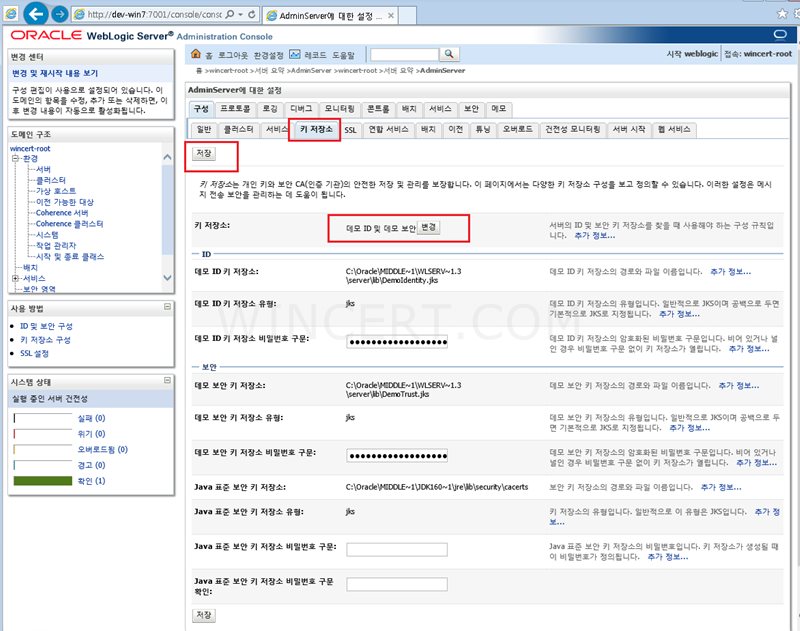The width and height of the screenshot is (800, 631).
Task: Select the wincert-root domain node
Action: [30, 148]
